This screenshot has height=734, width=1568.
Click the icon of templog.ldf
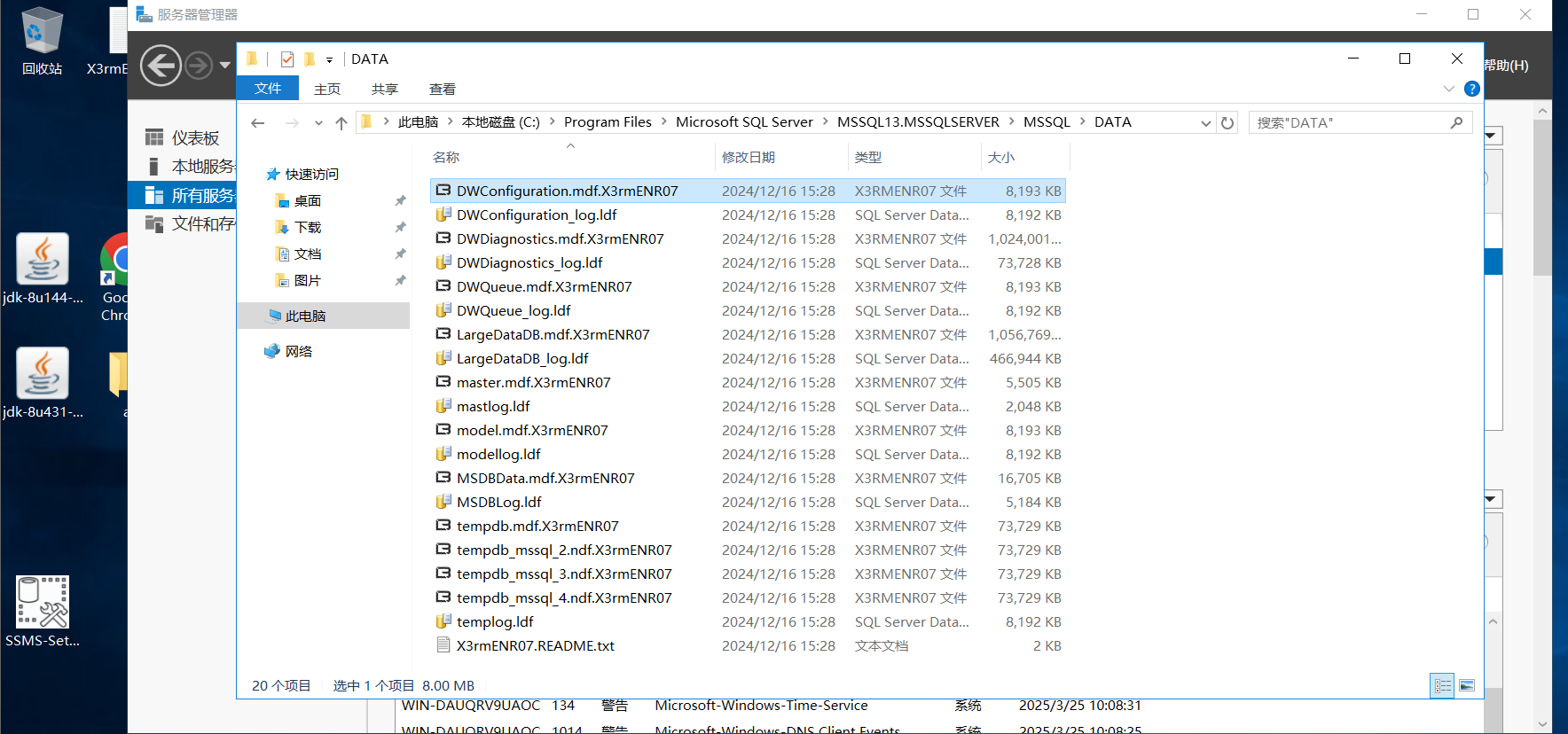coord(443,621)
